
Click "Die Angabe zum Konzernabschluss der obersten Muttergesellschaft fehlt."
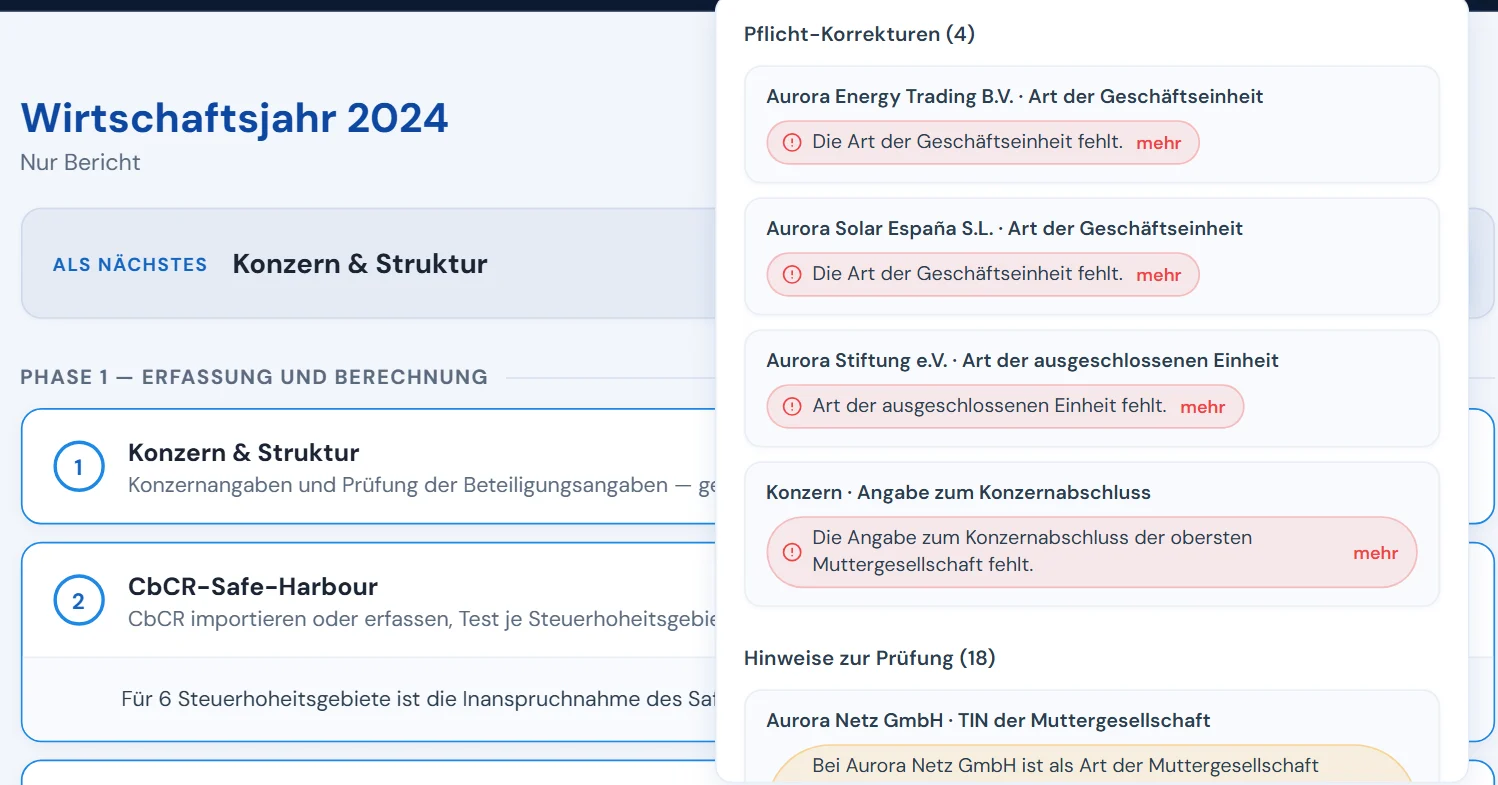click(1032, 551)
